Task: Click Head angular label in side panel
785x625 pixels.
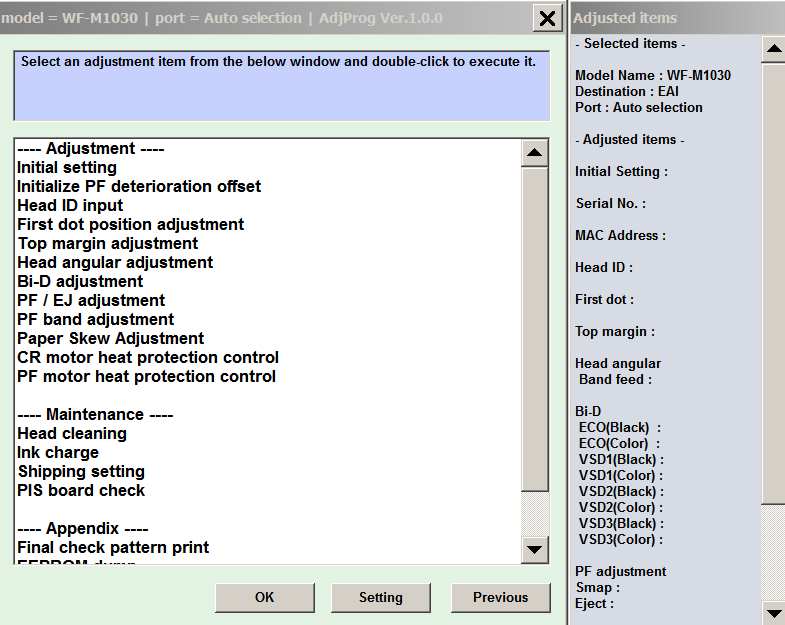Action: [618, 364]
